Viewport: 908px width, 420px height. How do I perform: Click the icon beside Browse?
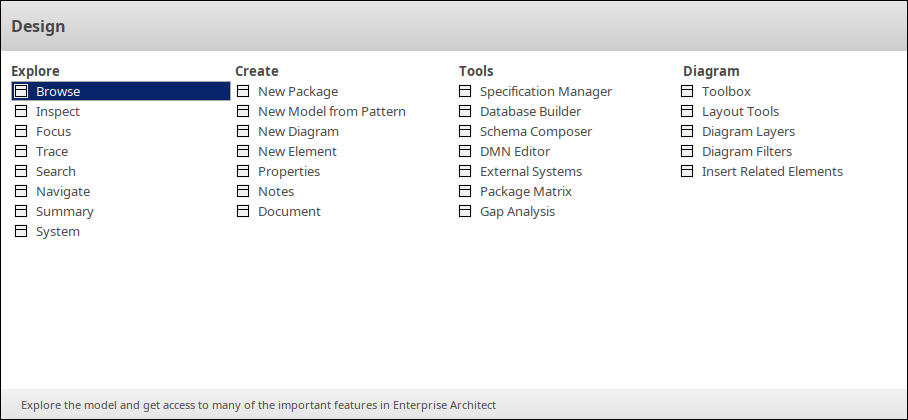tap(22, 91)
